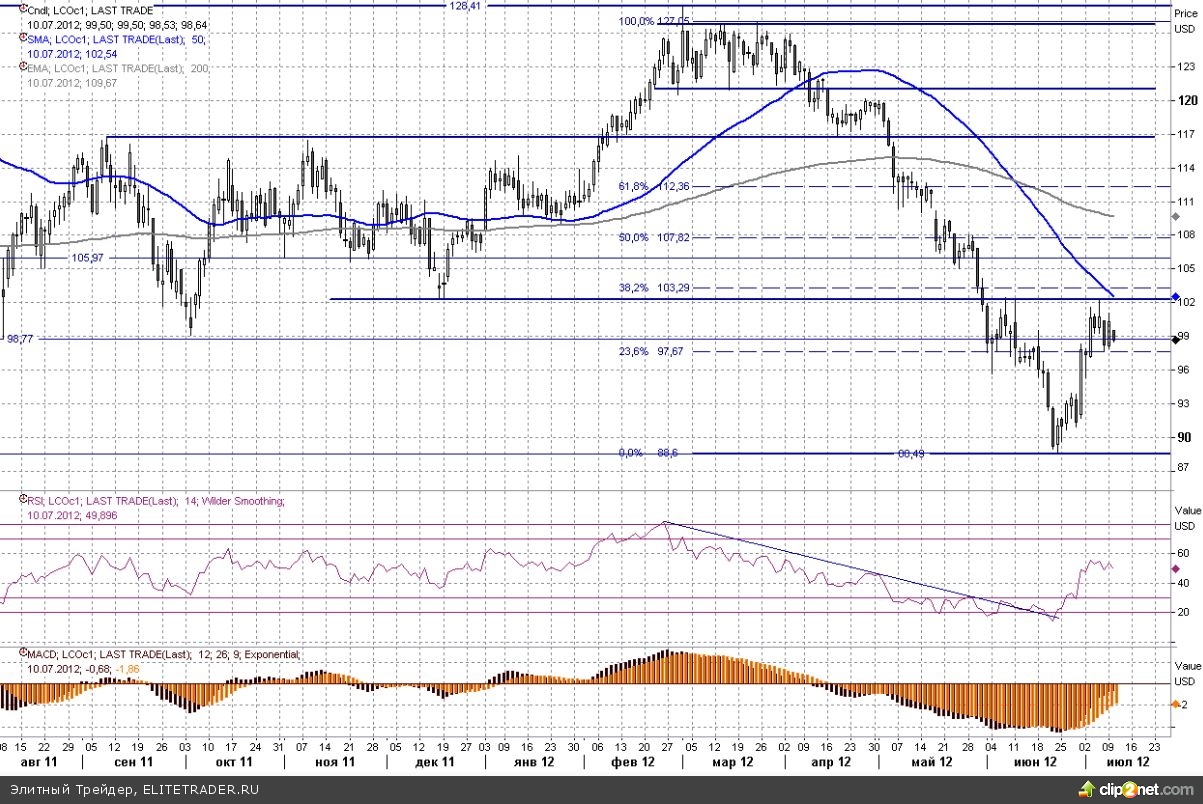This screenshot has height=804, width=1203.
Task: Click the orange MACD diamond marker on value axis
Action: click(1175, 705)
